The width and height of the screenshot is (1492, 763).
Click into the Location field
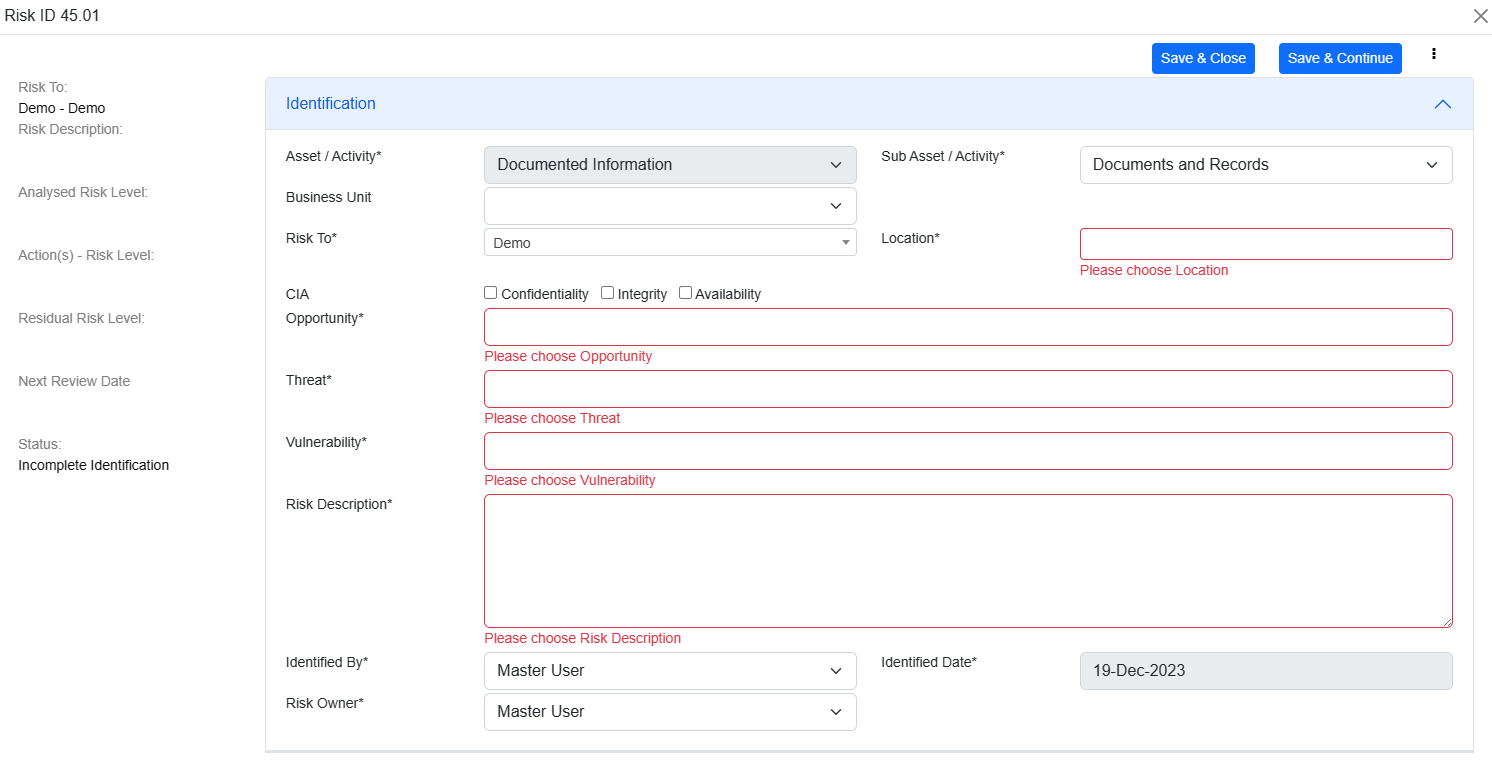pyautogui.click(x=1265, y=244)
